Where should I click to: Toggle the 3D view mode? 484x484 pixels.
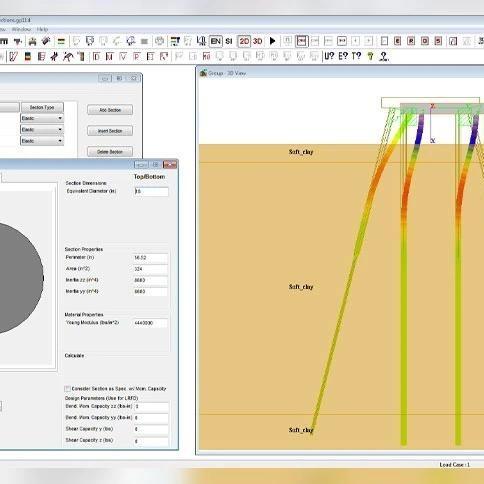257,41
